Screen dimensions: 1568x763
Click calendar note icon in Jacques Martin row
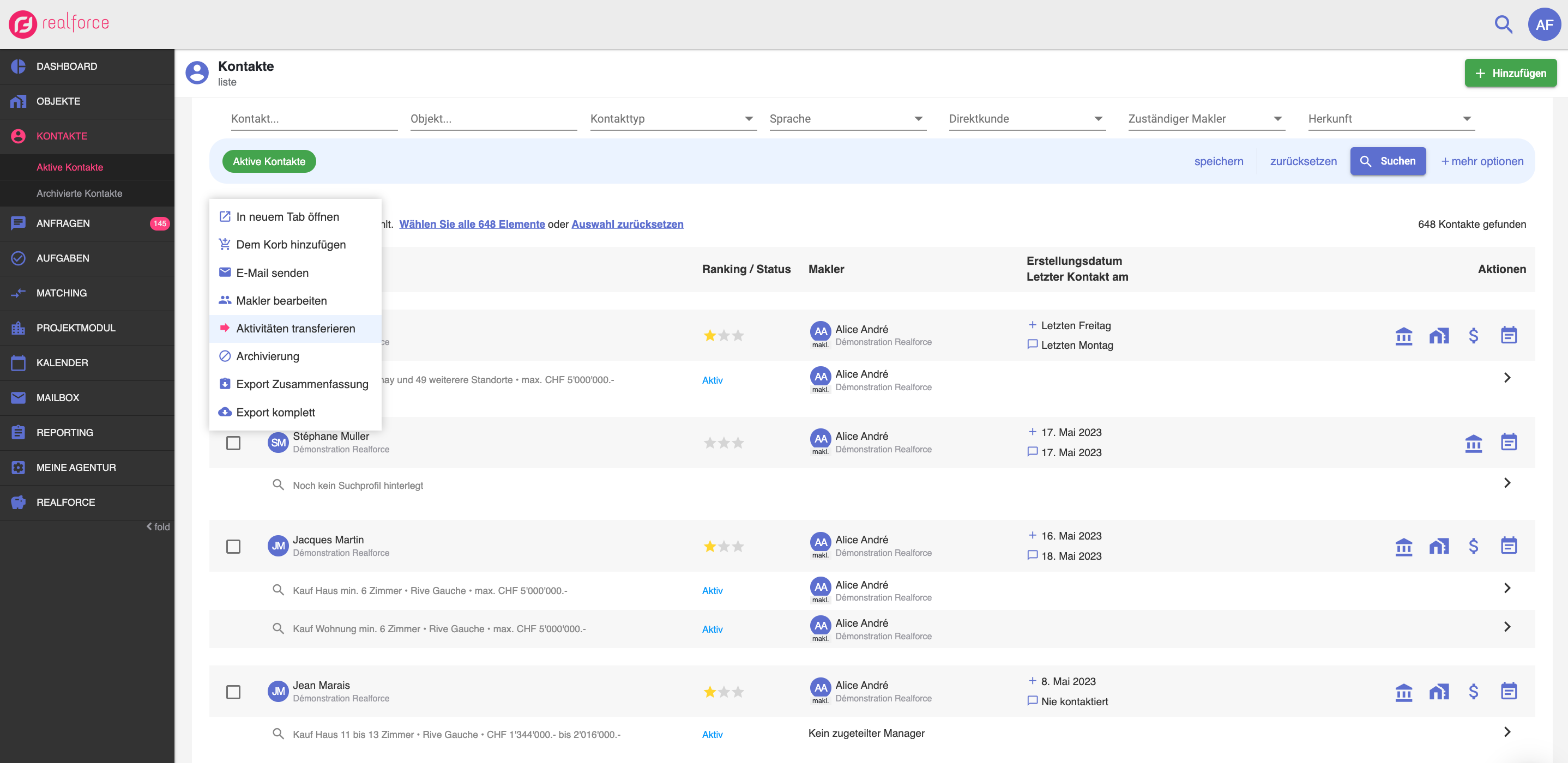1509,545
